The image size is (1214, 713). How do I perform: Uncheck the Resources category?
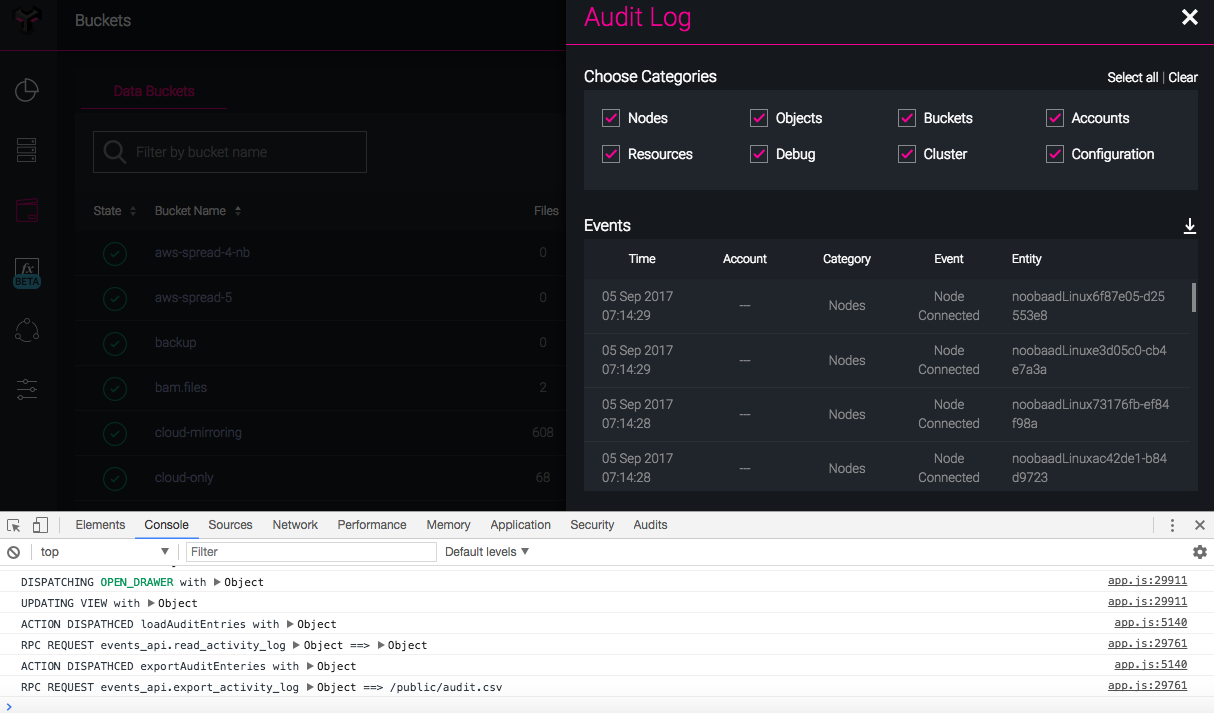click(611, 154)
